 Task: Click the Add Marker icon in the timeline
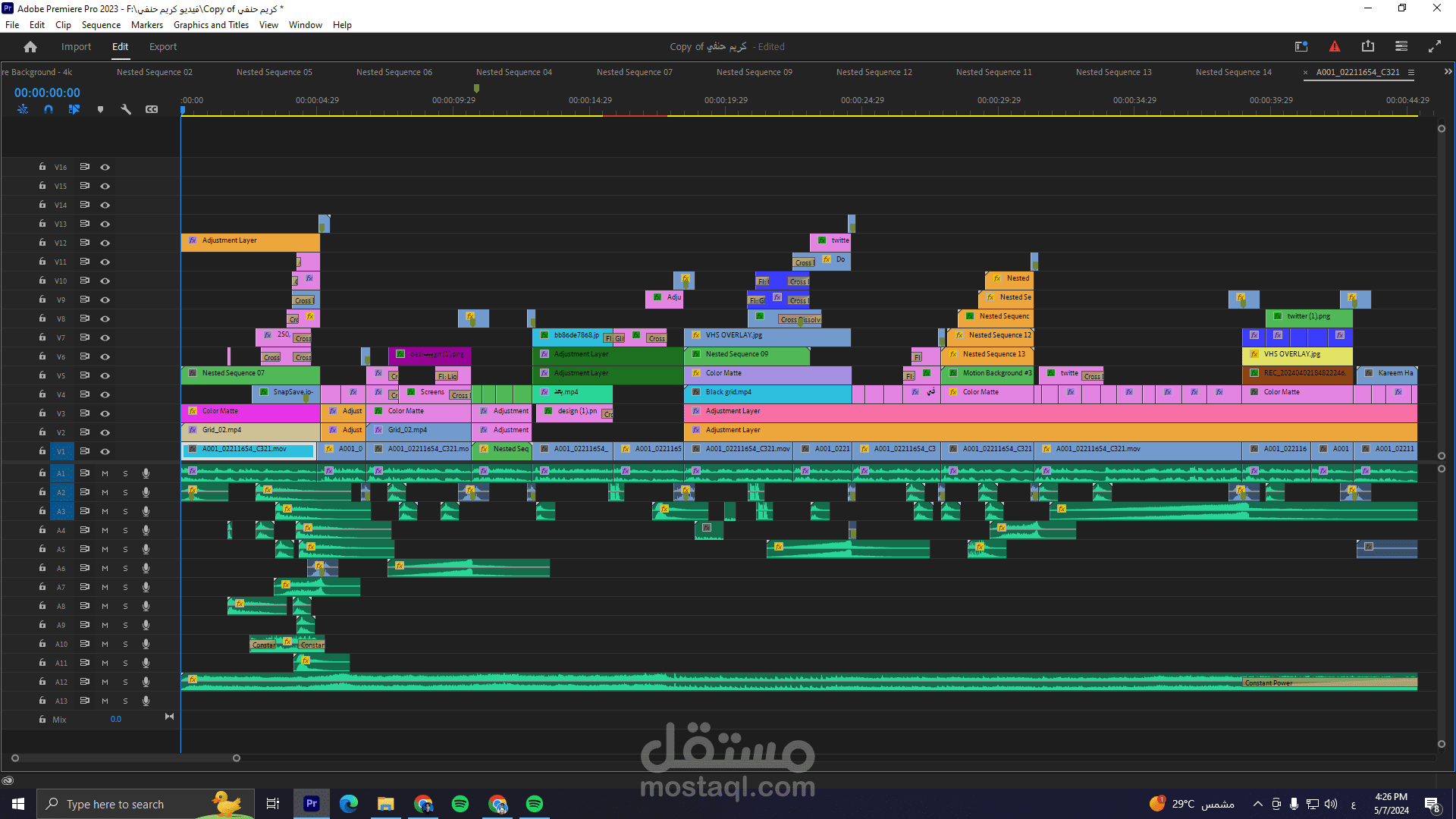[x=100, y=109]
